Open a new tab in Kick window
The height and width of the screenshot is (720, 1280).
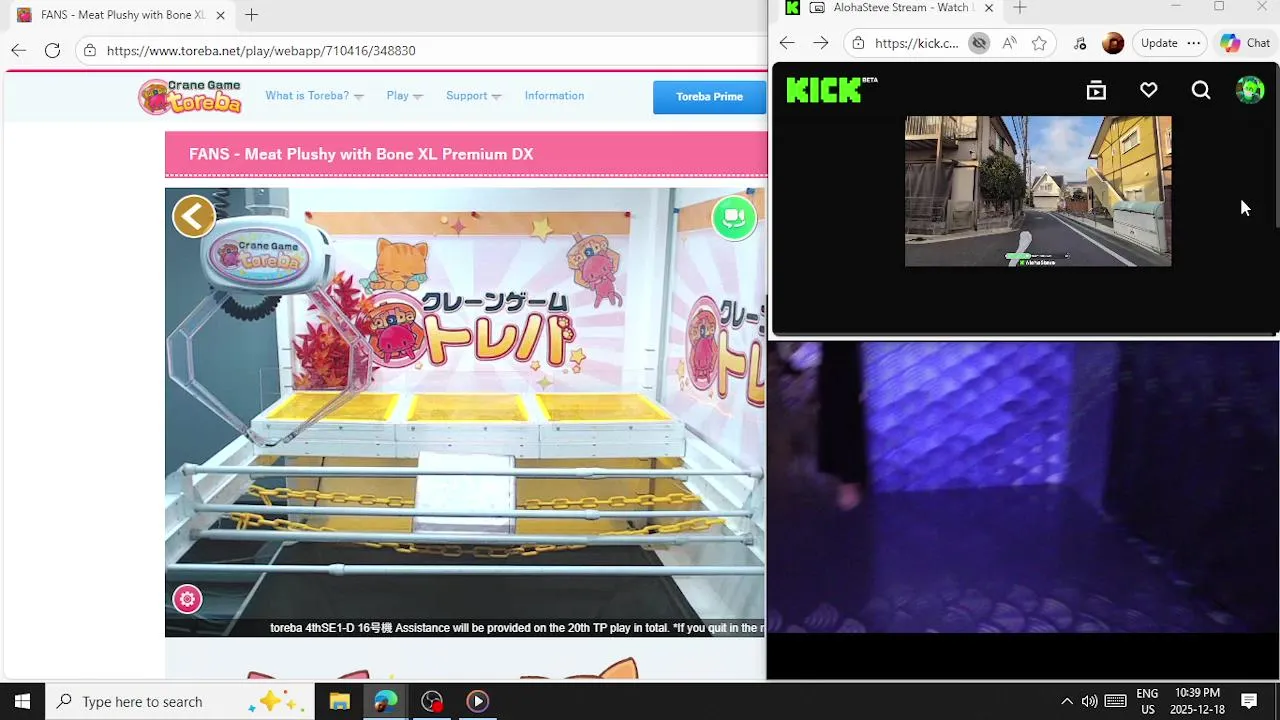1020,8
